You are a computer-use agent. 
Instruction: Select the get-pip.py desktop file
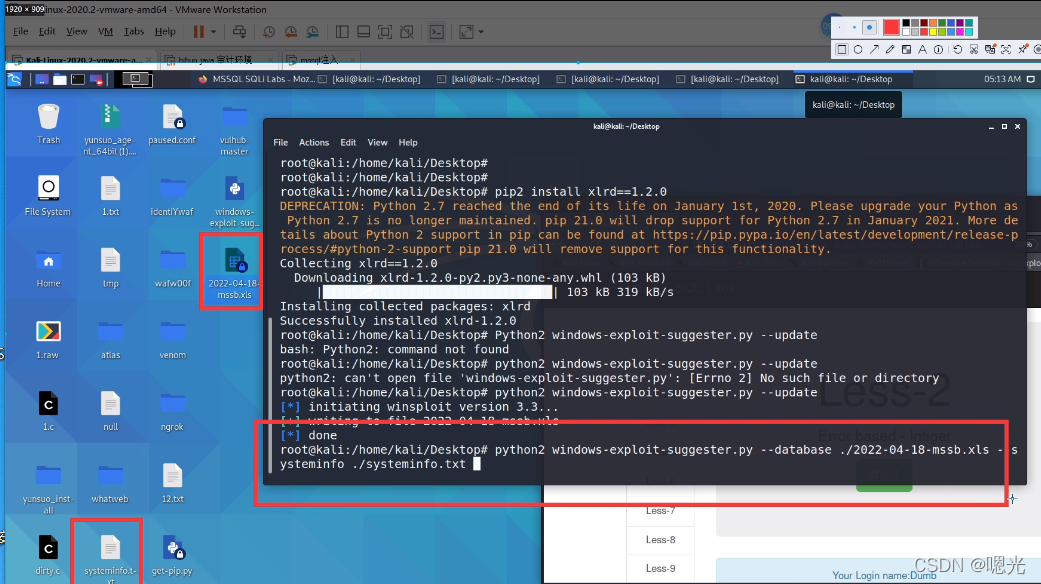(172, 555)
